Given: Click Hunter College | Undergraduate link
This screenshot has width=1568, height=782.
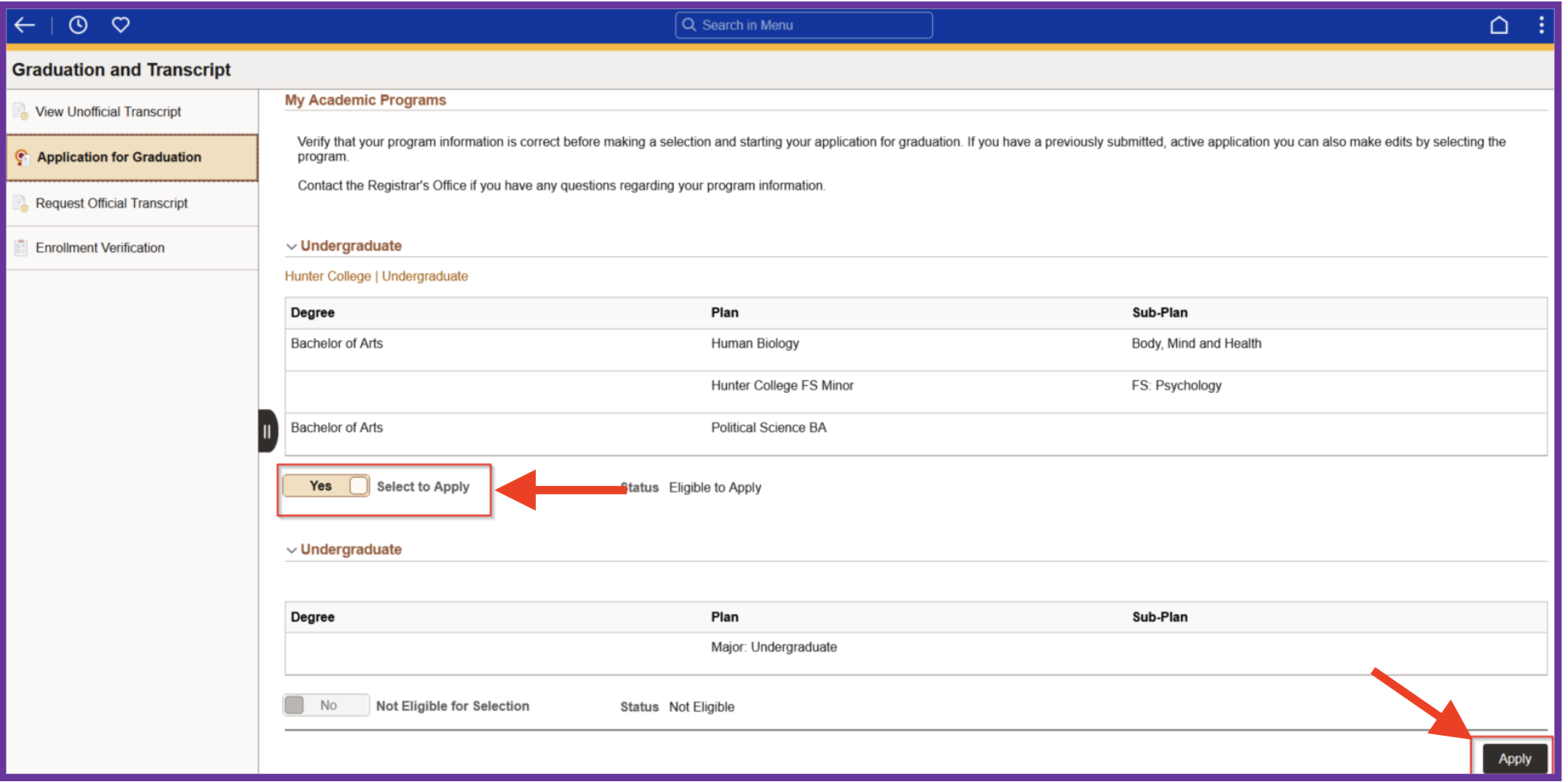Looking at the screenshot, I should [x=376, y=276].
